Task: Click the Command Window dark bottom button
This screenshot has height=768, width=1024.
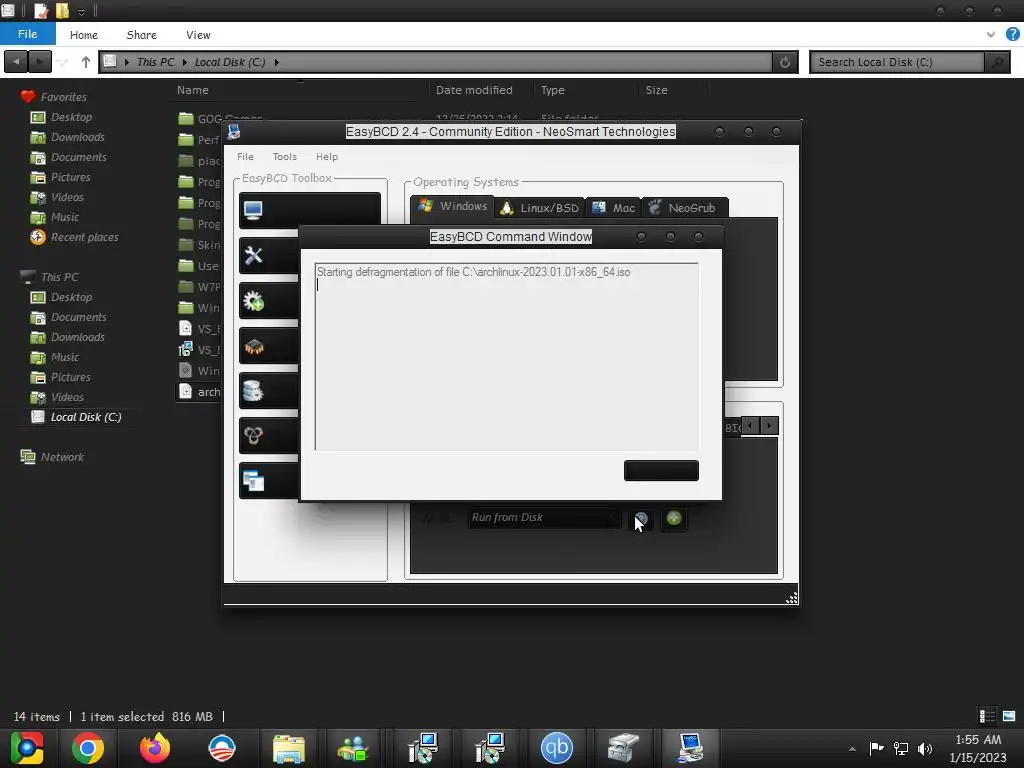Action: pos(661,471)
